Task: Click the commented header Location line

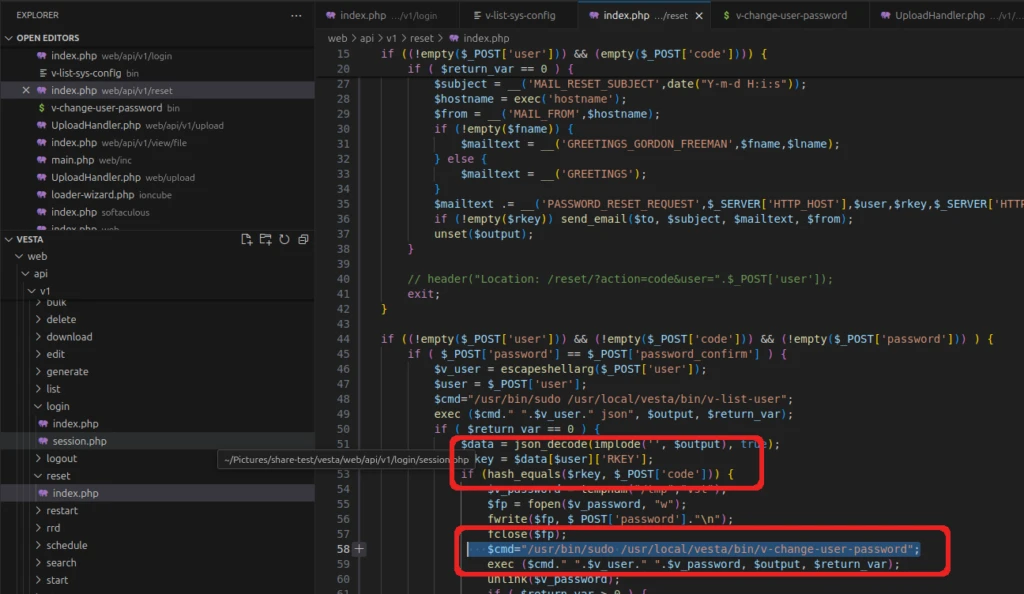Action: tap(620, 279)
